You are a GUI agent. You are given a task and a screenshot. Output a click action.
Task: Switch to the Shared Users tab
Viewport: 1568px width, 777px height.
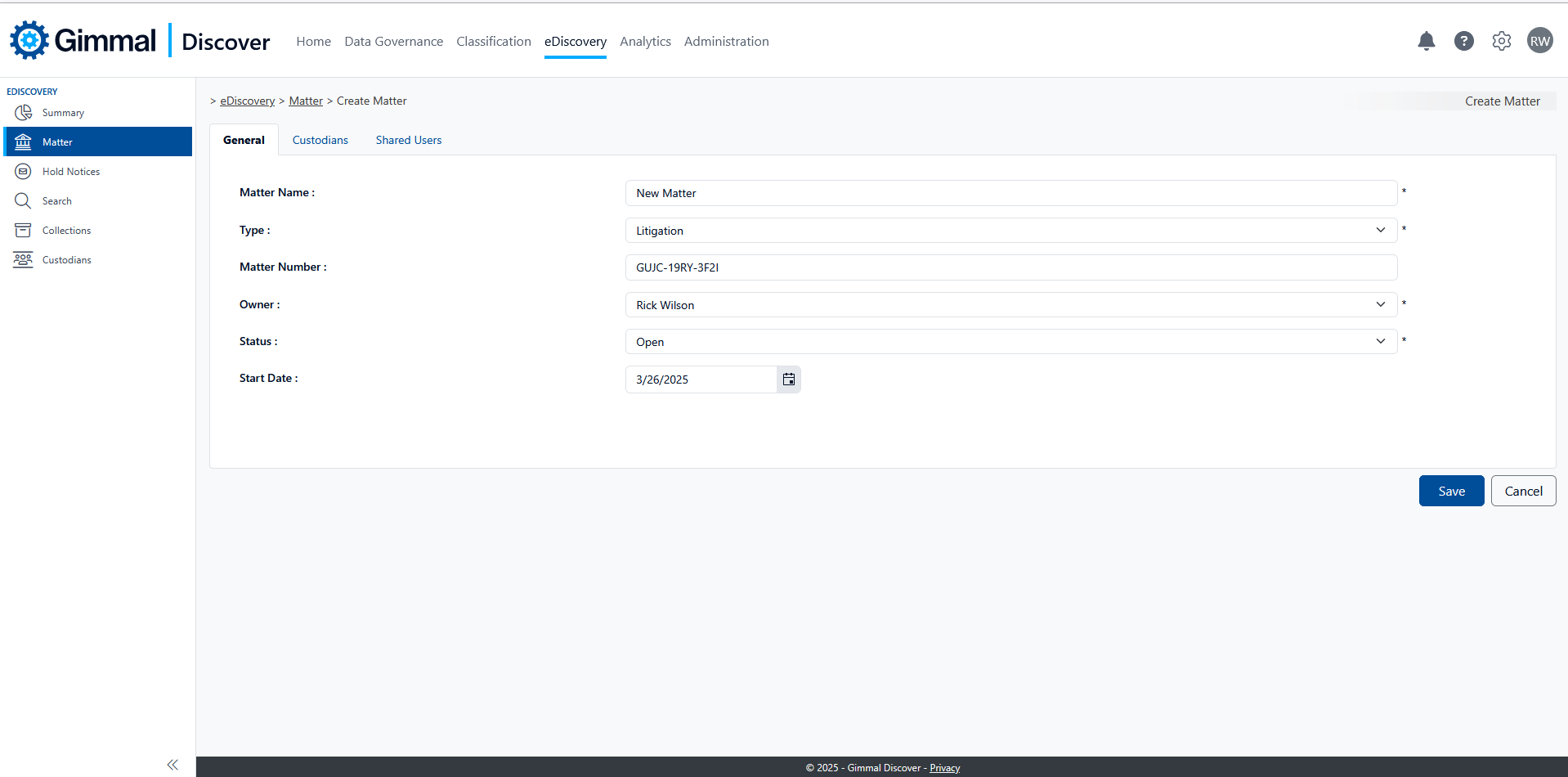point(408,140)
